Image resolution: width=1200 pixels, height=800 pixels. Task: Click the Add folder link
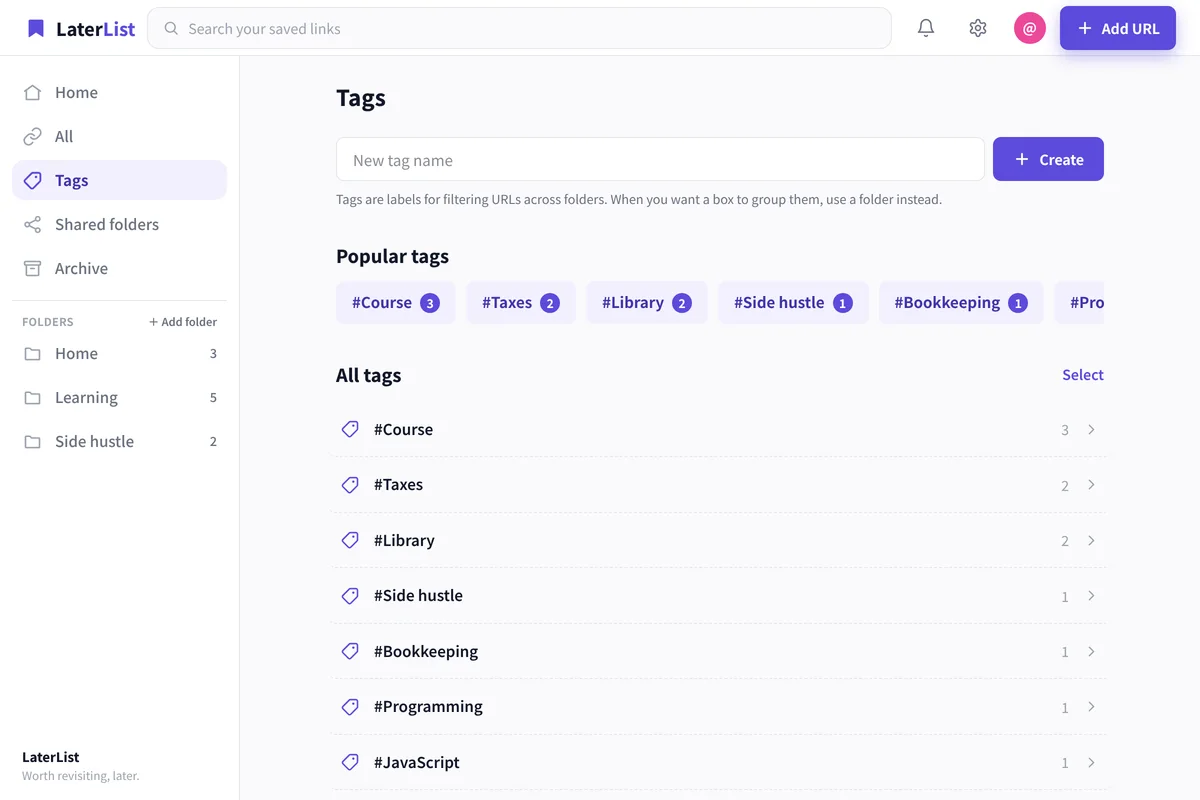click(183, 322)
